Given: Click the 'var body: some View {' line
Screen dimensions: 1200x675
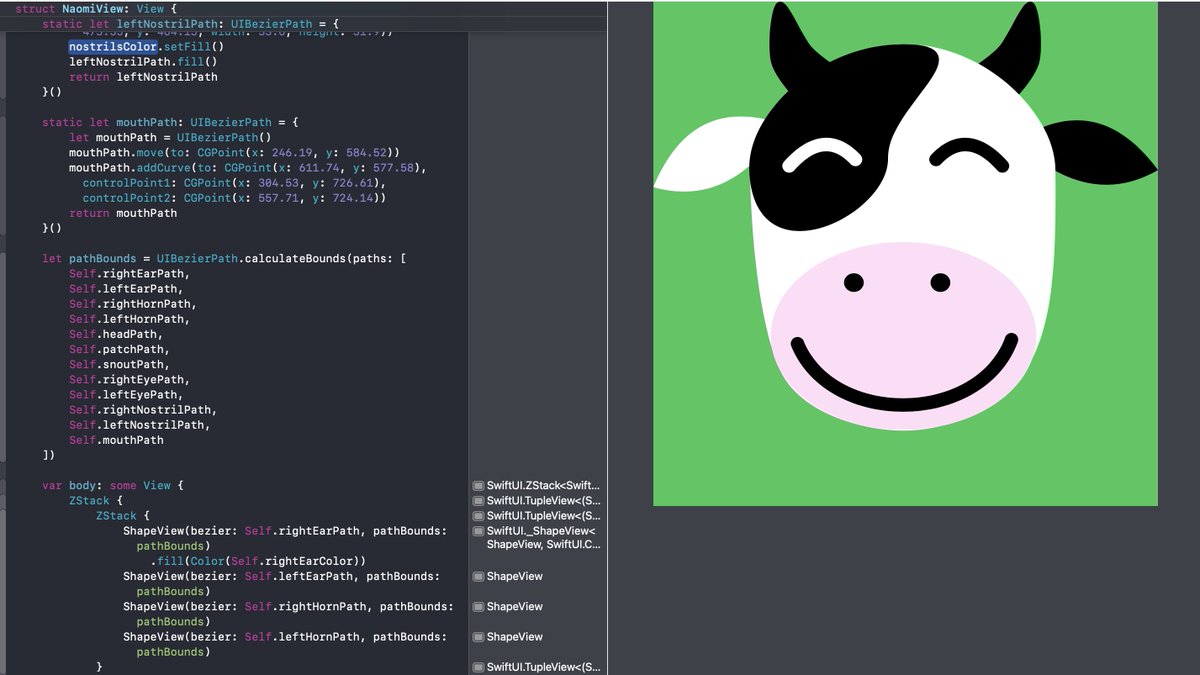Looking at the screenshot, I should pos(113,486).
